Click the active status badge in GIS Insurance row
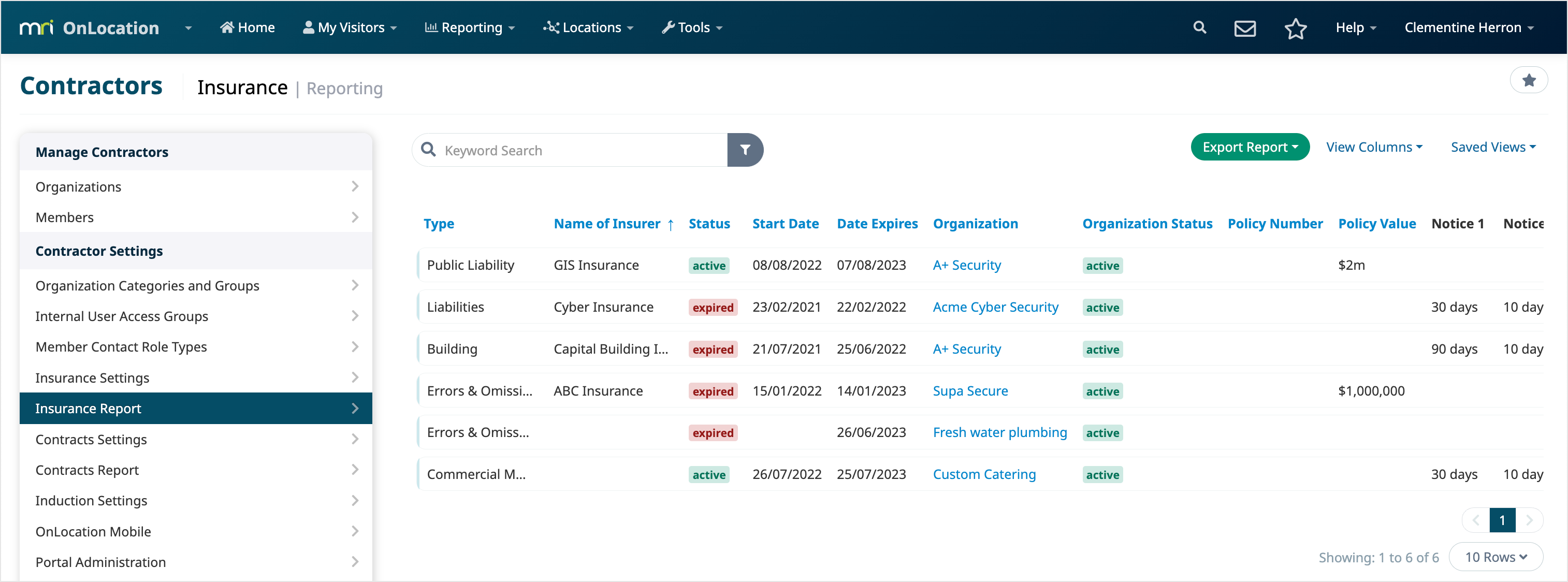 (708, 266)
